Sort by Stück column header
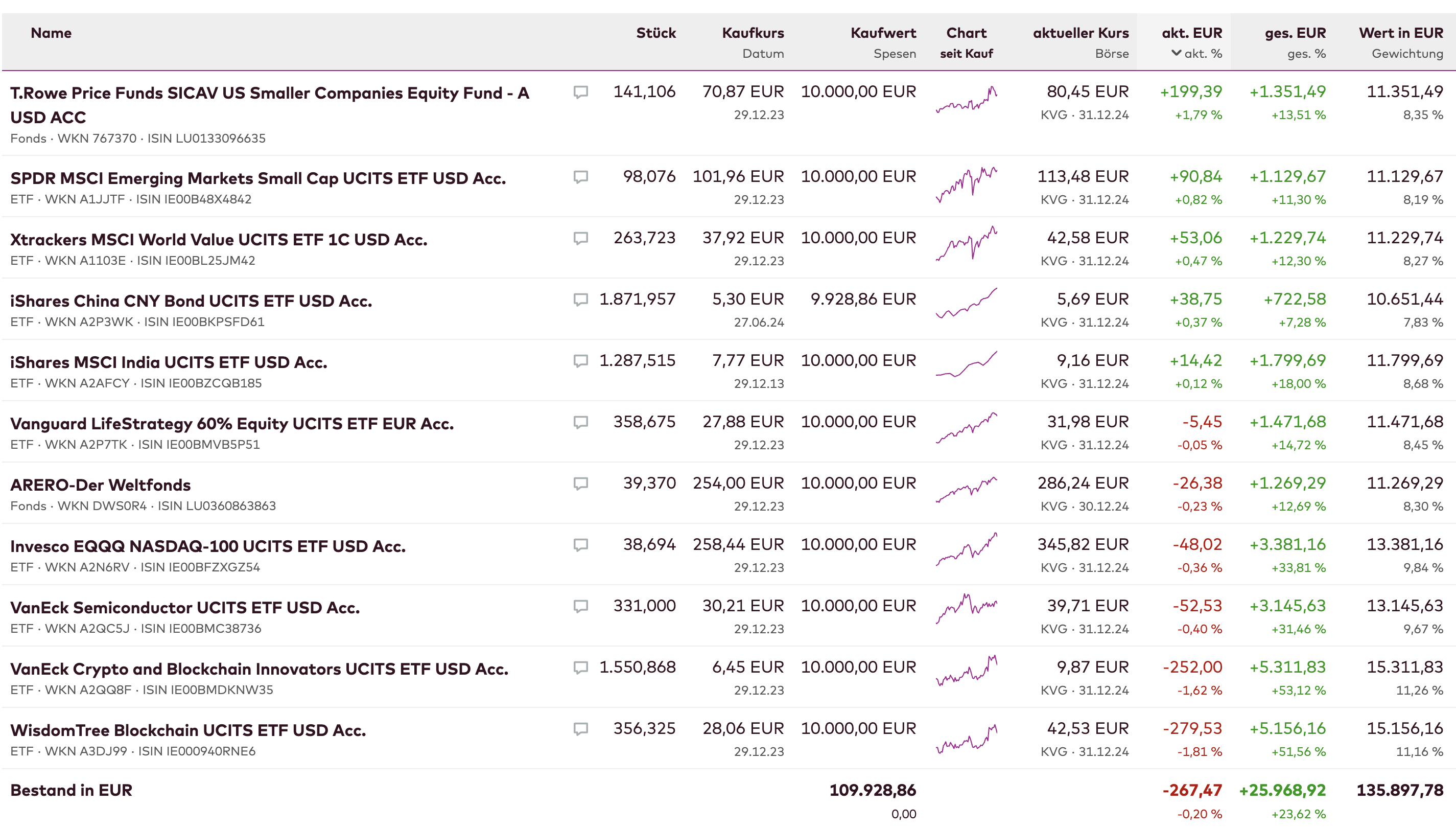Screen dimensions: 1456x828 656,33
